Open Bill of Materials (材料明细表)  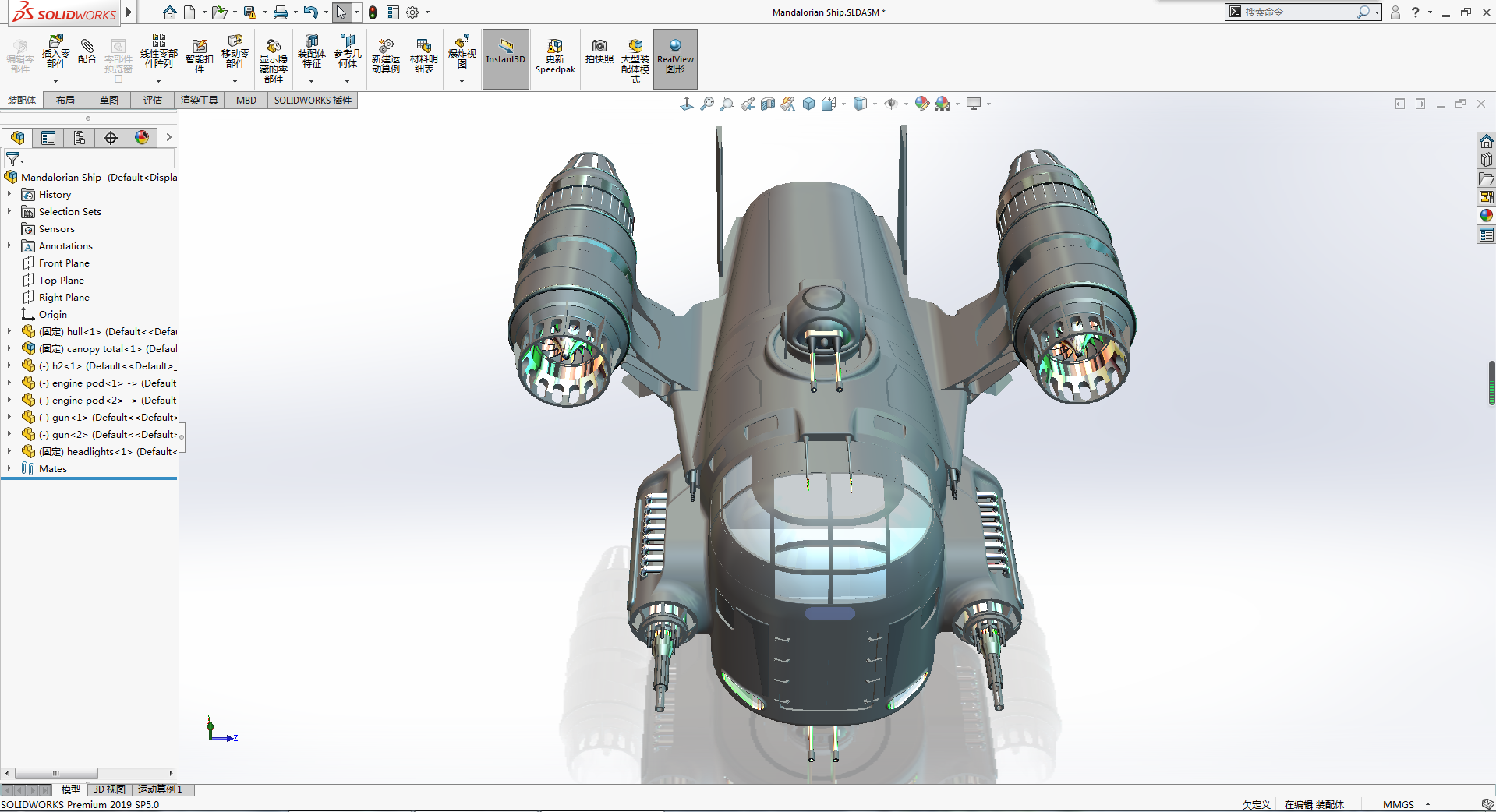click(424, 56)
